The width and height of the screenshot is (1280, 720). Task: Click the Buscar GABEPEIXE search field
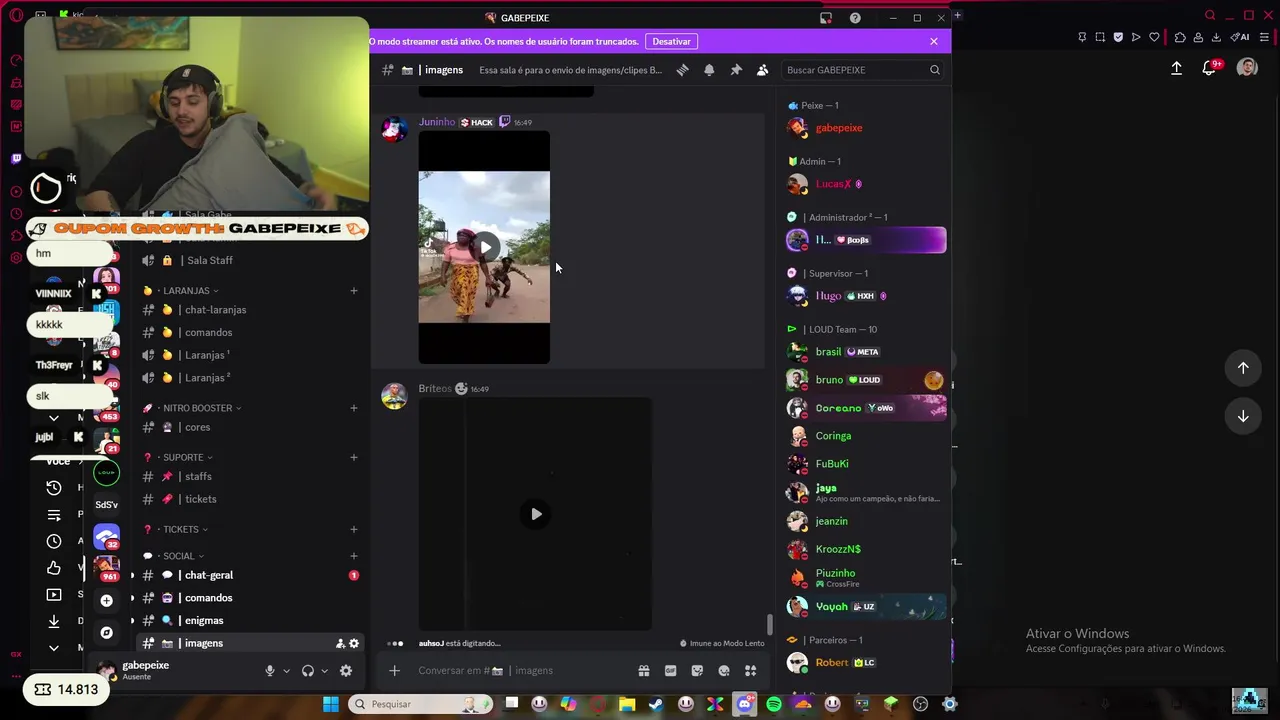(862, 70)
